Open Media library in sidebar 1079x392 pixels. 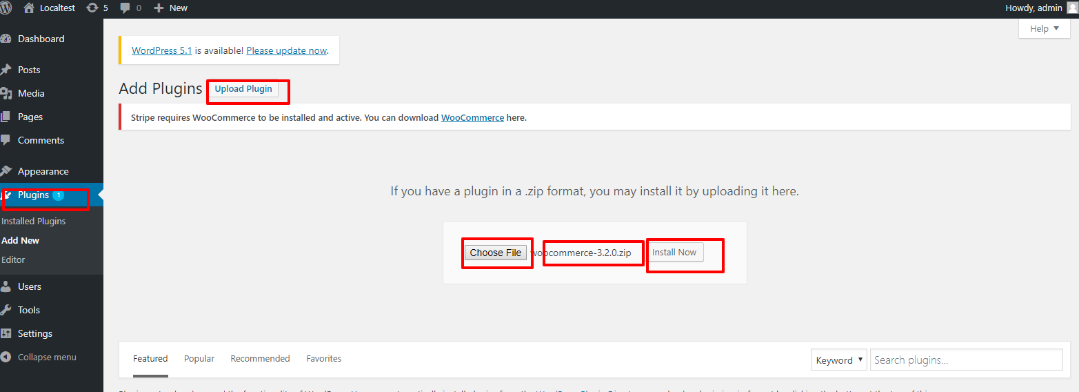pyautogui.click(x=31, y=94)
